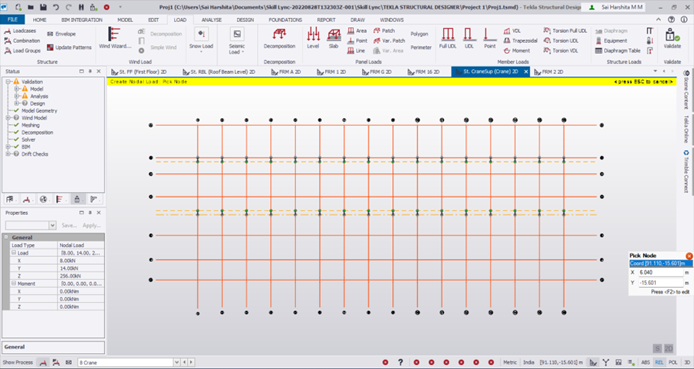Choose Torsion UDL load
The image size is (694, 369).
tap(561, 40)
